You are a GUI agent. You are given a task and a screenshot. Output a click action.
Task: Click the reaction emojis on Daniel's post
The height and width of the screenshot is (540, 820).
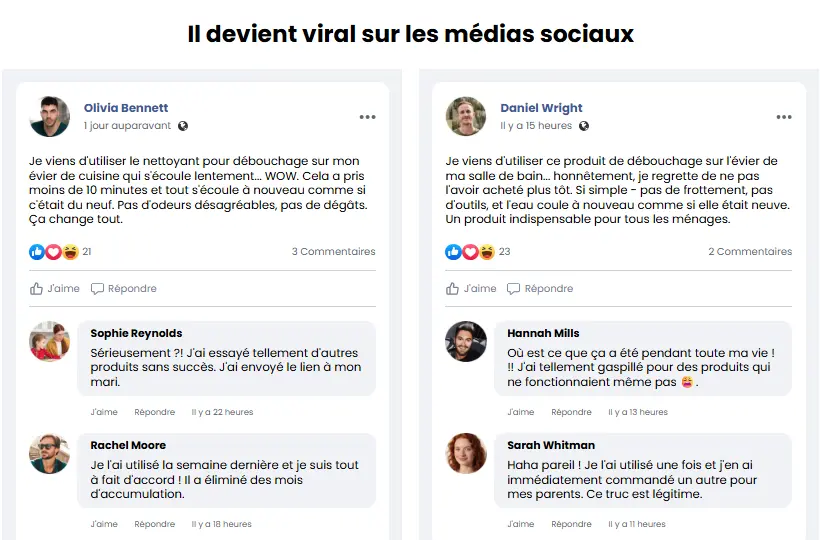click(x=470, y=252)
